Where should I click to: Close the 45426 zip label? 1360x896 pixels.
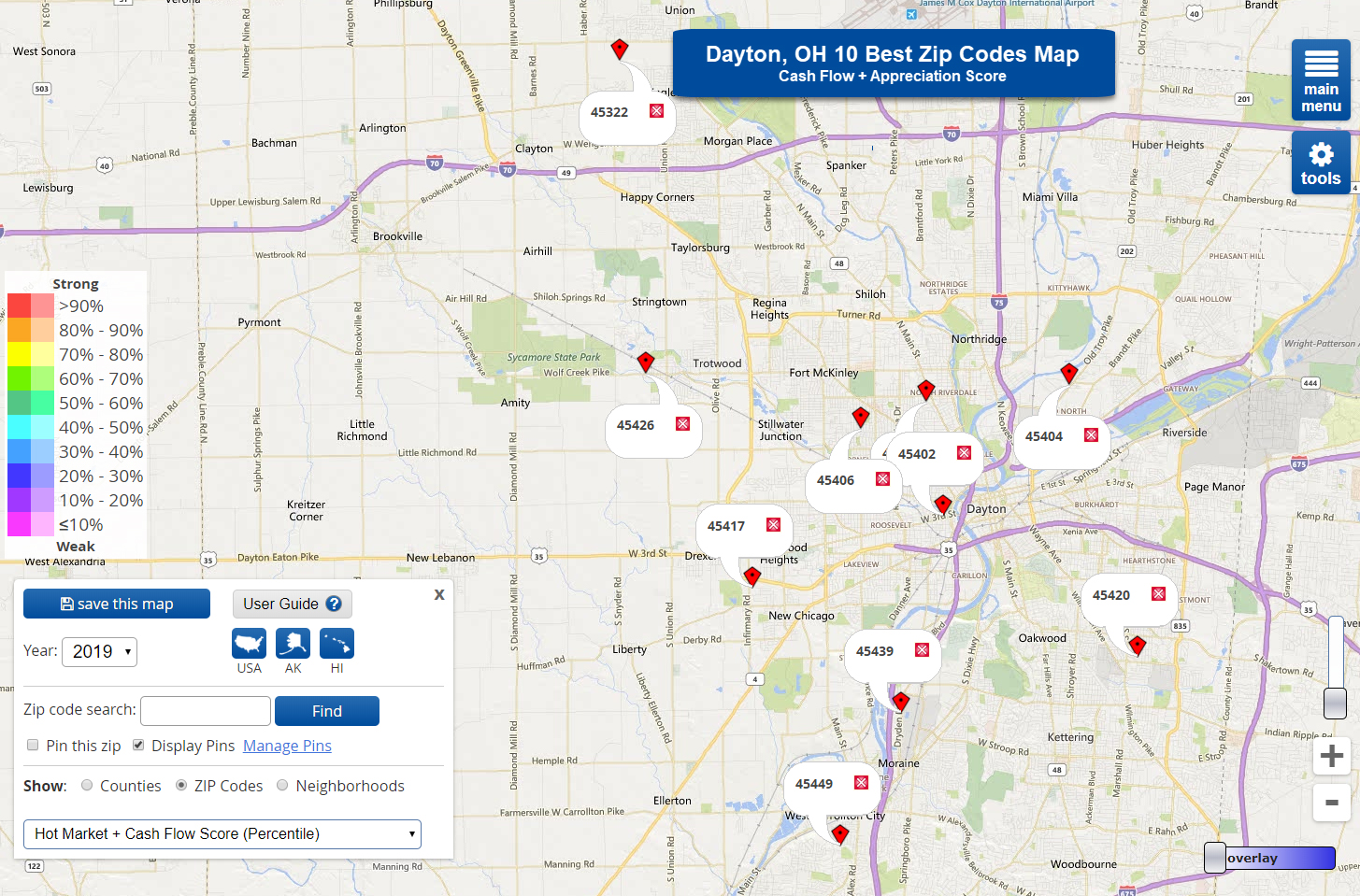click(683, 424)
